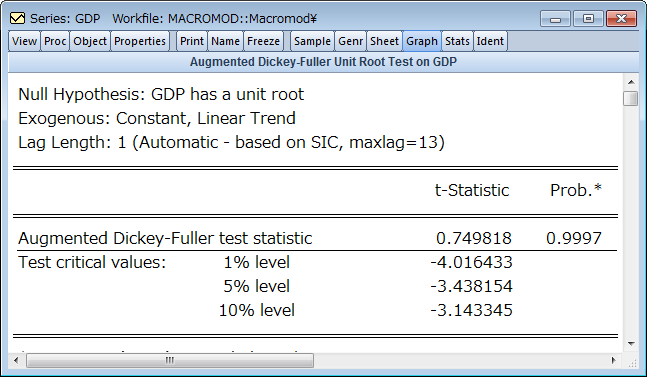Switch to the Sheet view
This screenshot has height=377, width=647.
pos(384,41)
